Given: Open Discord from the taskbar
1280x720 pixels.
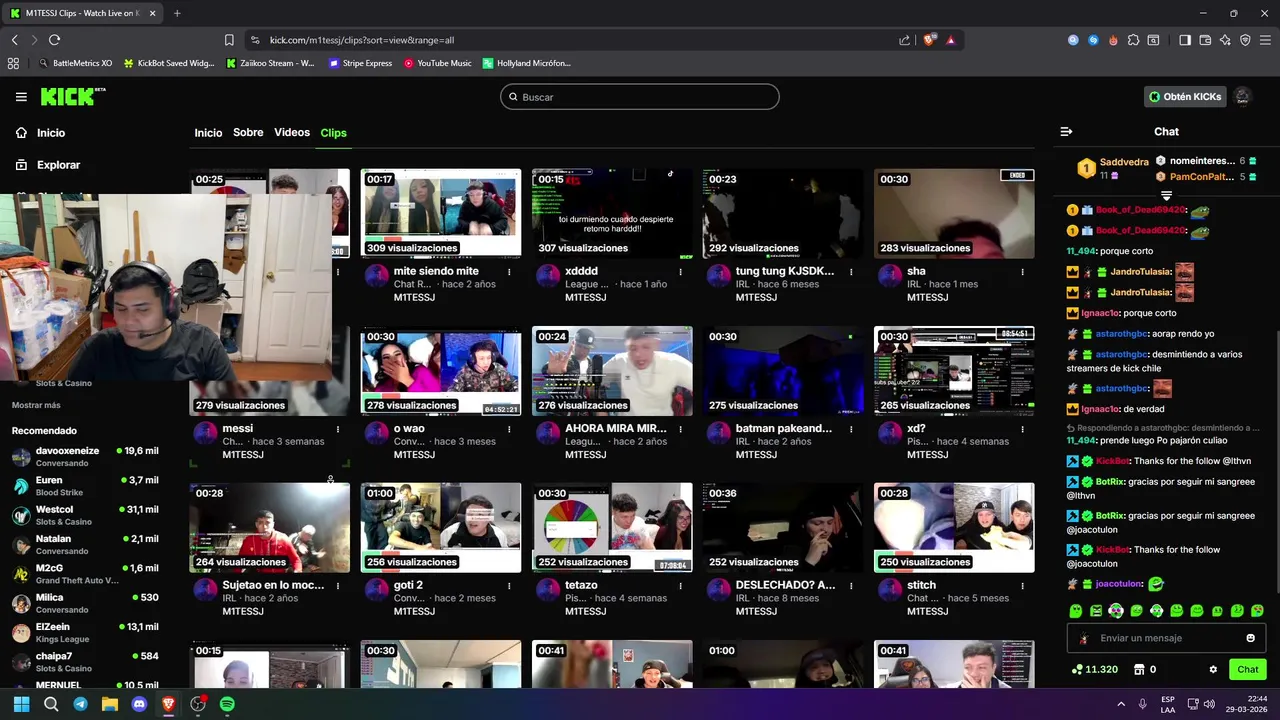Looking at the screenshot, I should coord(139,704).
